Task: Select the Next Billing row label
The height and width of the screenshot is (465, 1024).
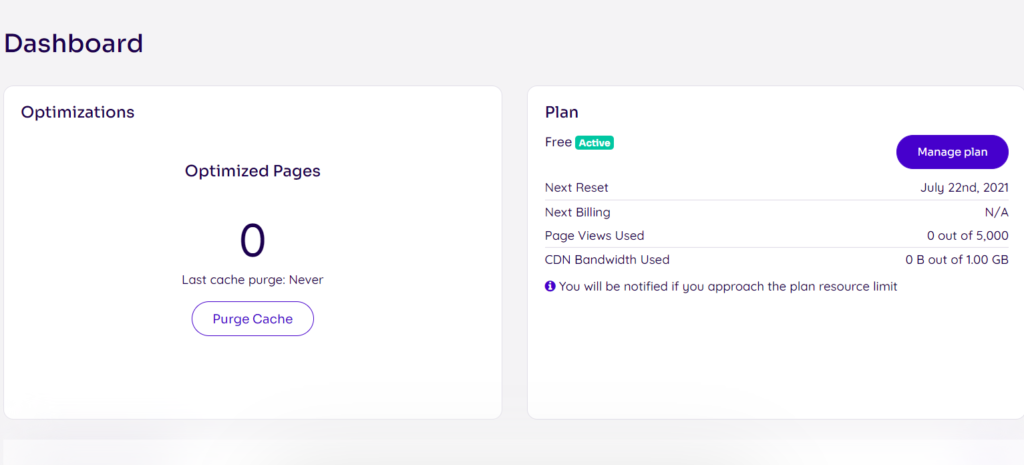Action: pyautogui.click(x=578, y=212)
